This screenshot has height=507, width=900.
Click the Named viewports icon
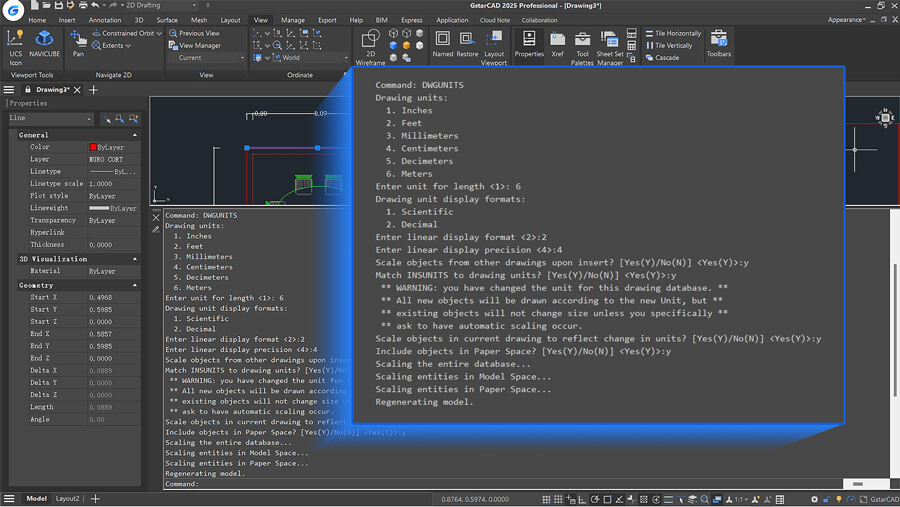tap(443, 44)
